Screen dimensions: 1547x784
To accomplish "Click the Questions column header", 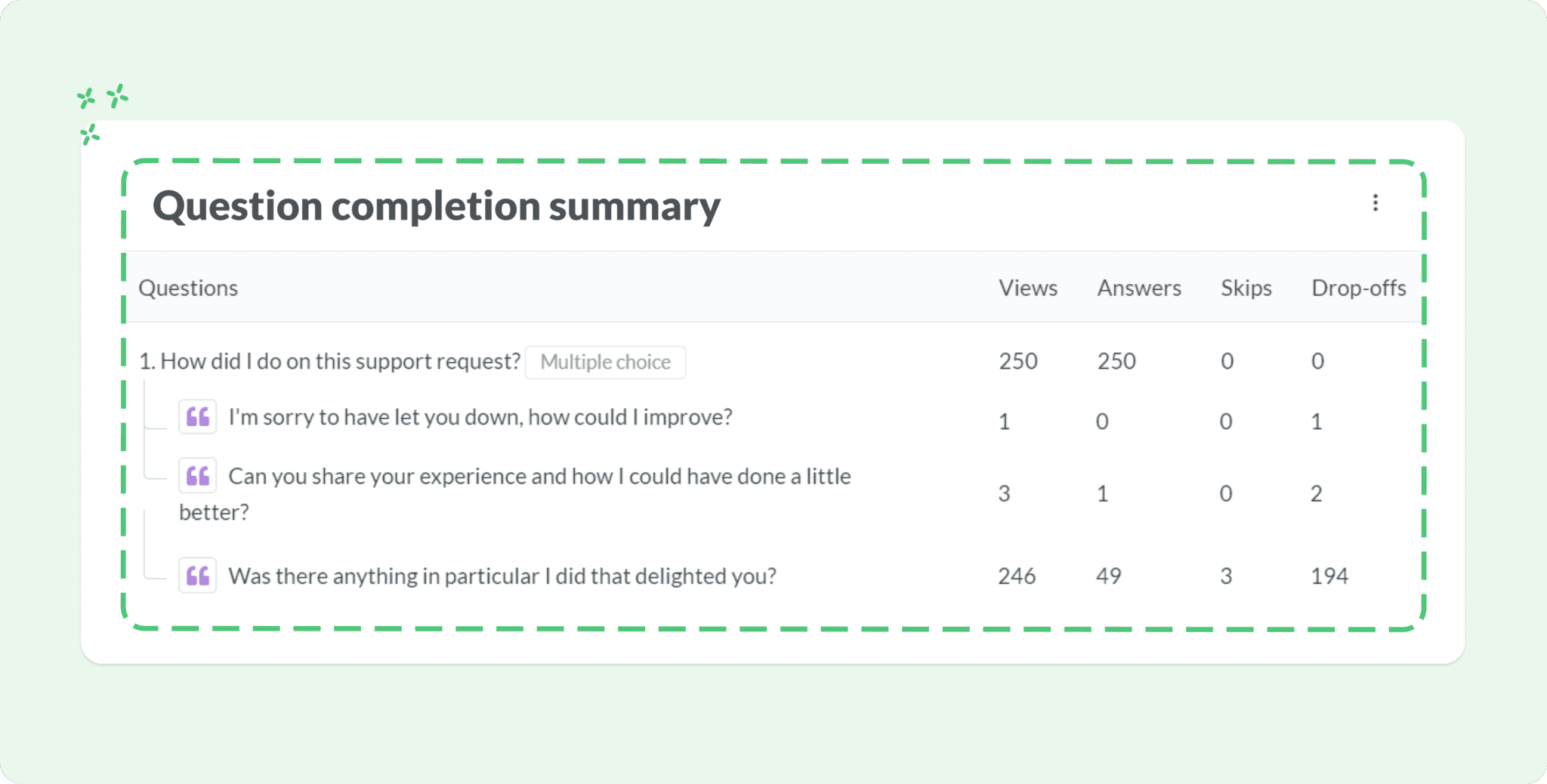I will (x=188, y=288).
